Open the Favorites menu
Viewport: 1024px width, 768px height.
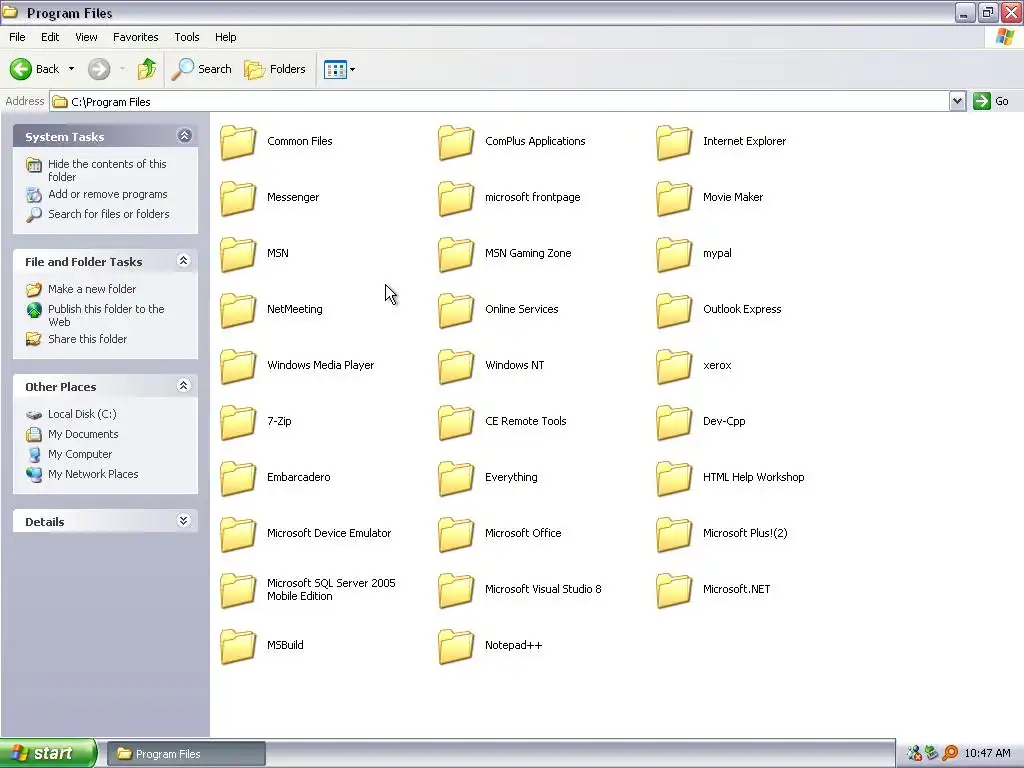click(136, 37)
